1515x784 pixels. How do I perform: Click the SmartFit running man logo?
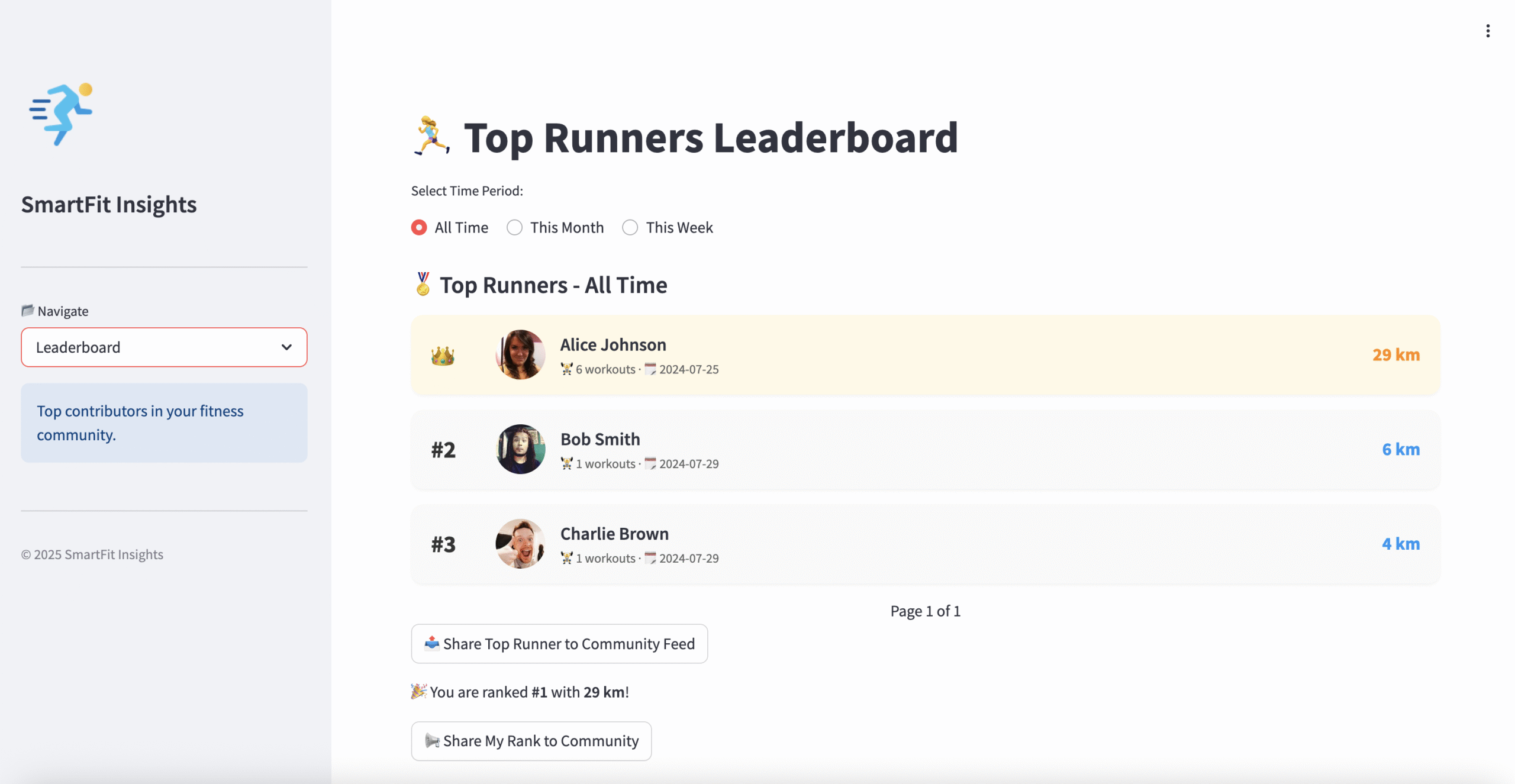(x=62, y=114)
